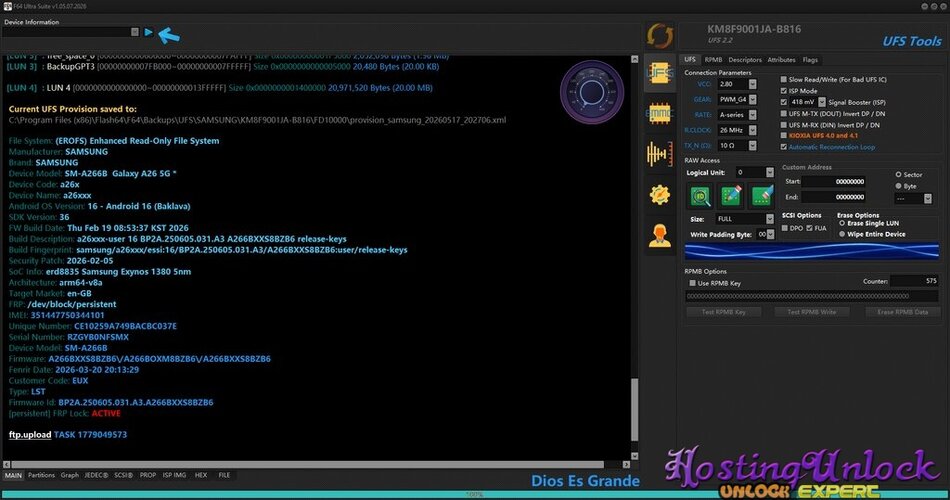This screenshot has height=500, width=950.
Task: Click the blue play arrow button
Action: point(148,32)
